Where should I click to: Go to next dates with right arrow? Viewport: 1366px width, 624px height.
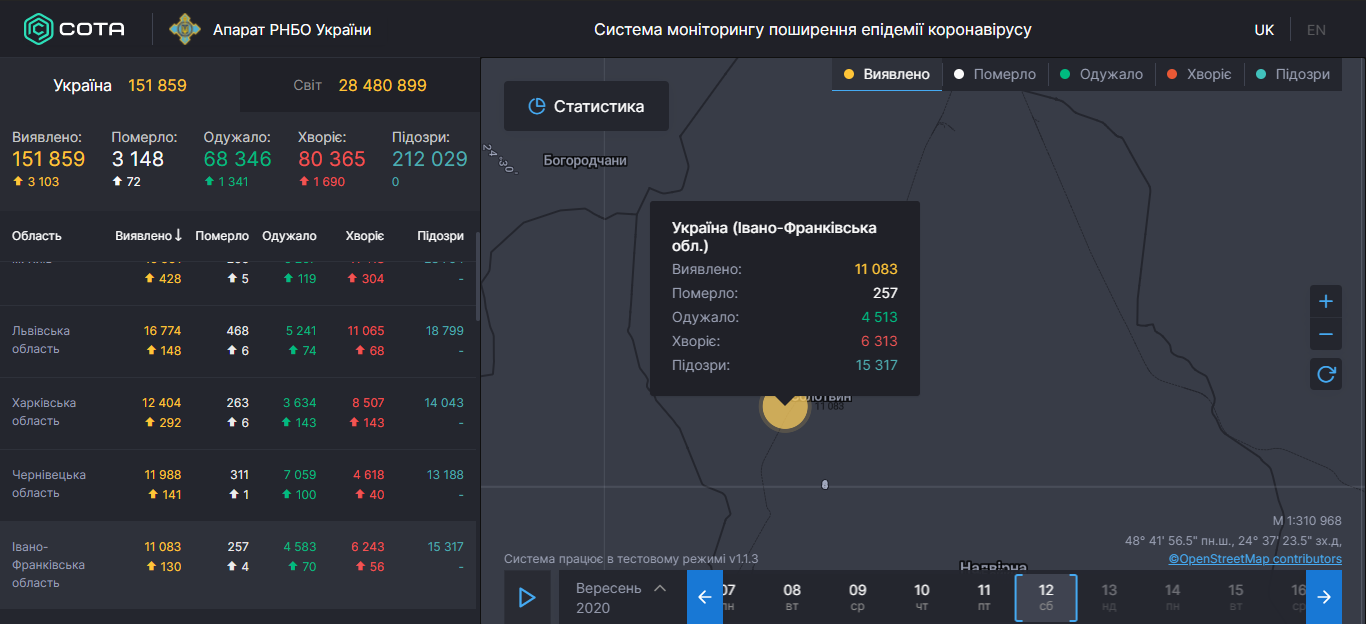(1324, 597)
